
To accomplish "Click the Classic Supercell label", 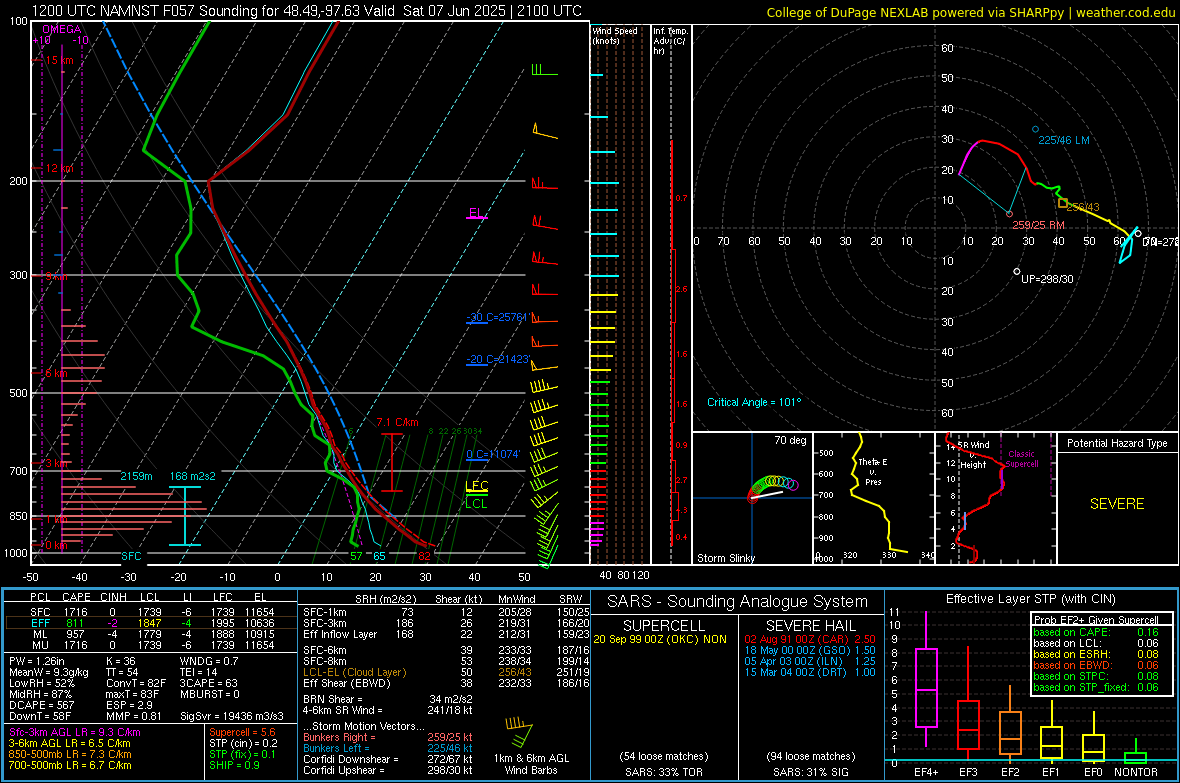I will click(1021, 459).
